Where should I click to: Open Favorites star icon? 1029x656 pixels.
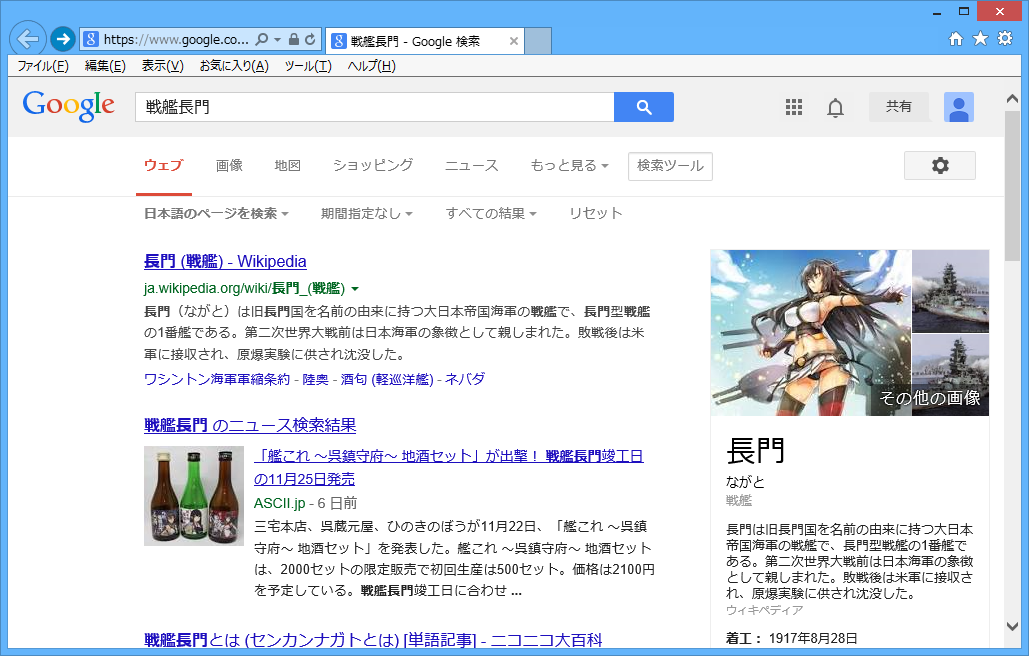pos(980,39)
